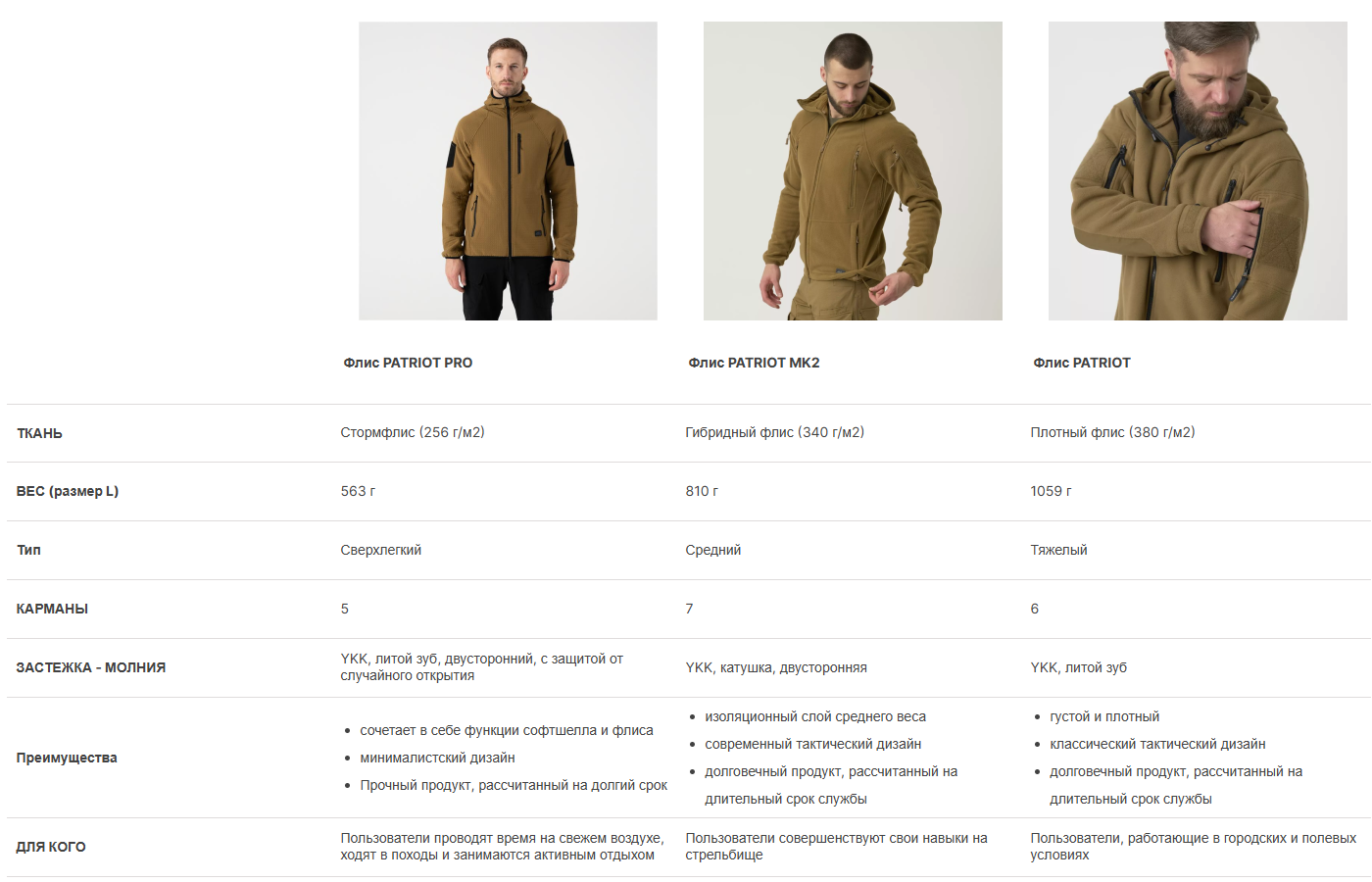This screenshot has height=882, width=1372.
Task: Click the Тип row label
Action: (x=28, y=550)
